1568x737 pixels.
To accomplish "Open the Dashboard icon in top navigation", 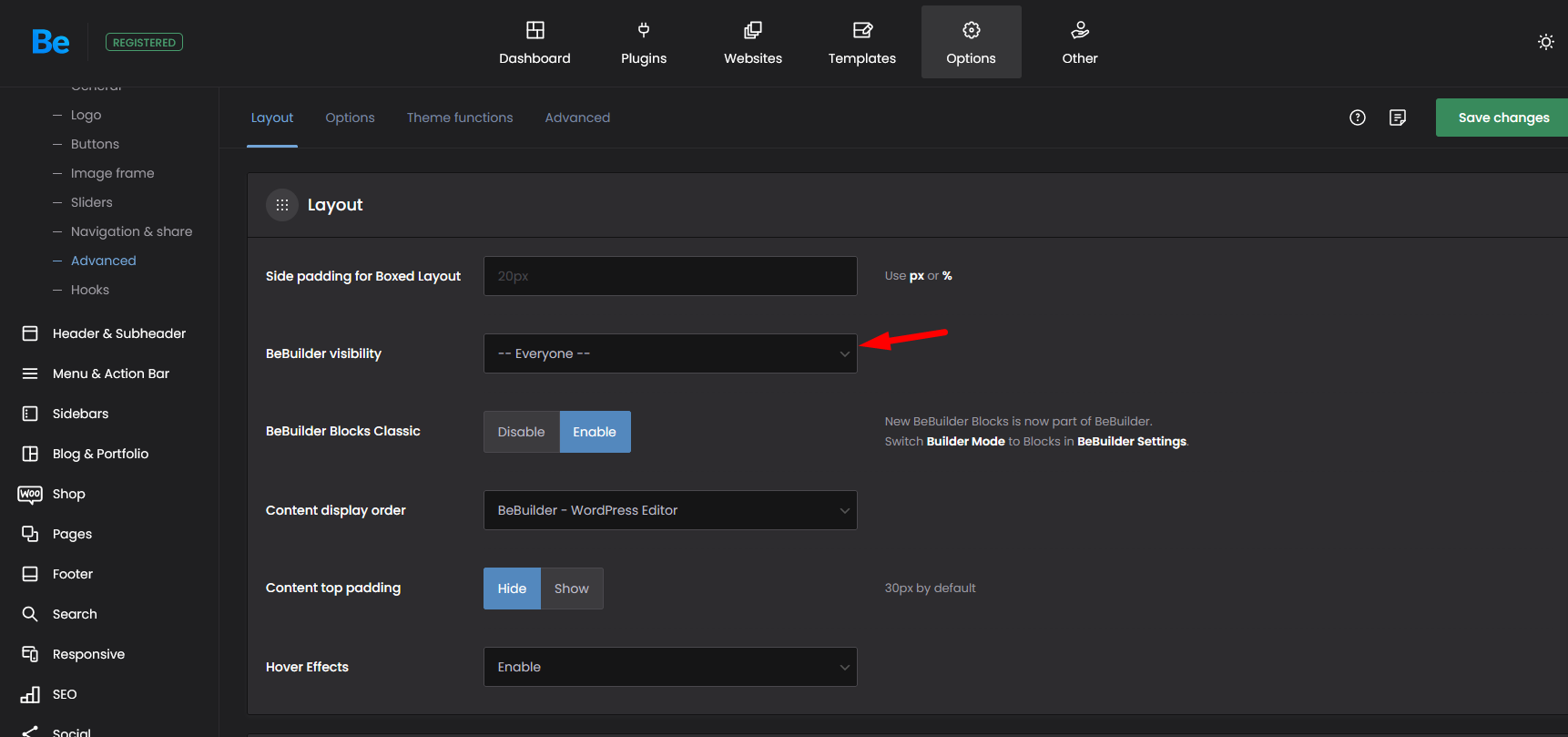I will pos(535,30).
